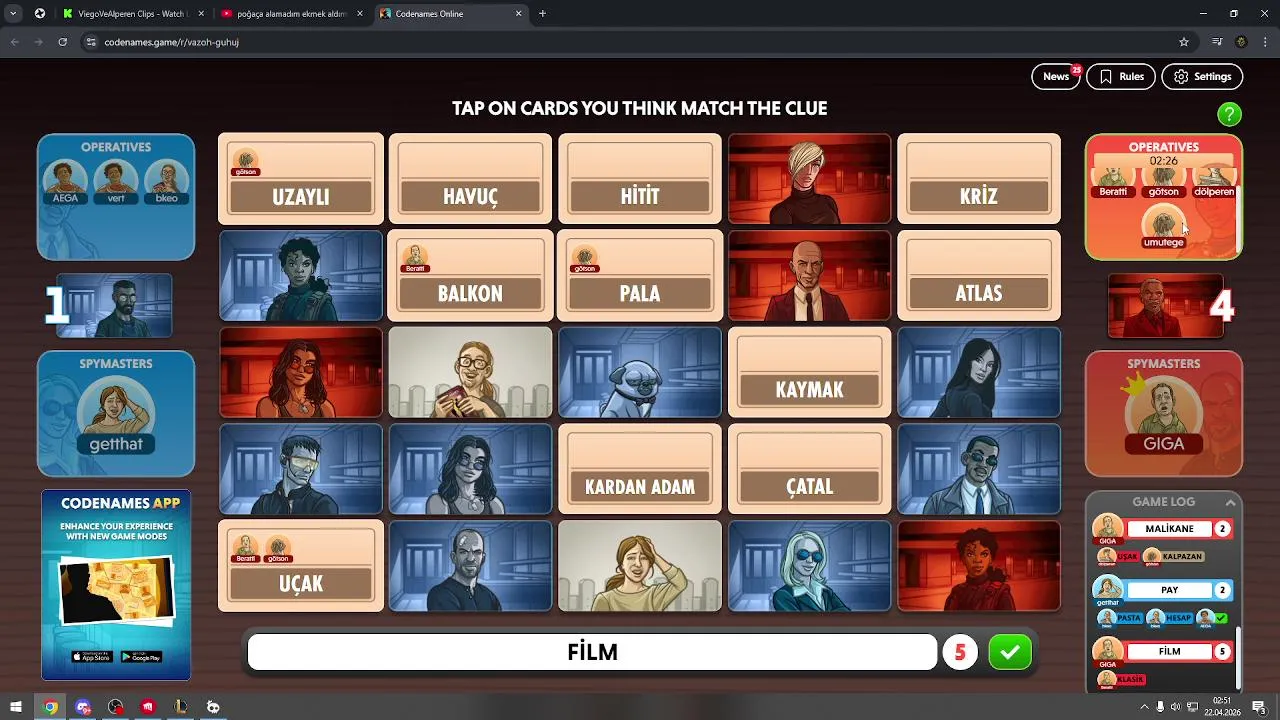The height and width of the screenshot is (720, 1280).
Task: Switch to ViegoVeAlperen Clips browser tab
Action: (131, 14)
